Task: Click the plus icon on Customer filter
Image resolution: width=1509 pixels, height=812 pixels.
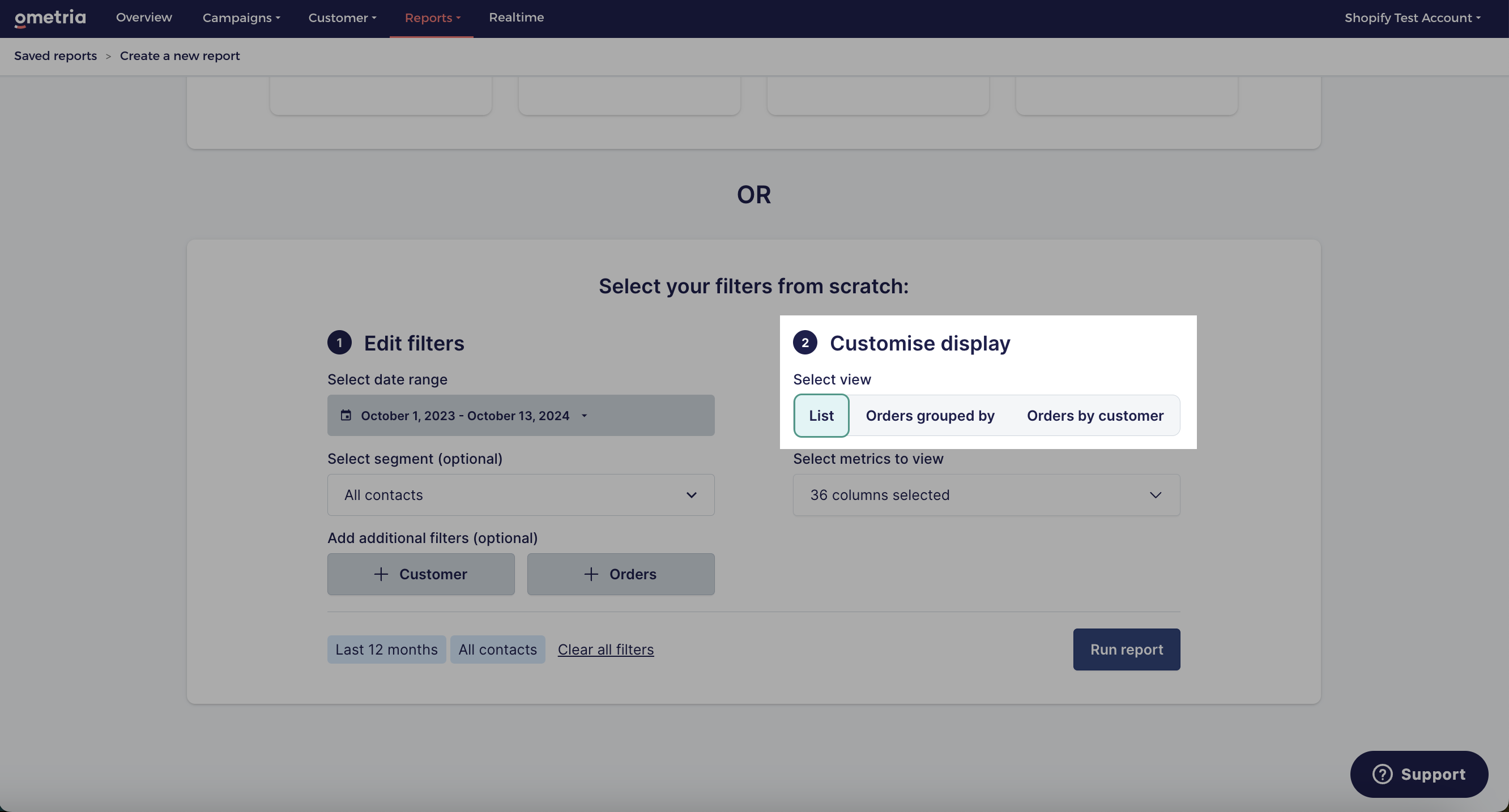Action: [381, 574]
